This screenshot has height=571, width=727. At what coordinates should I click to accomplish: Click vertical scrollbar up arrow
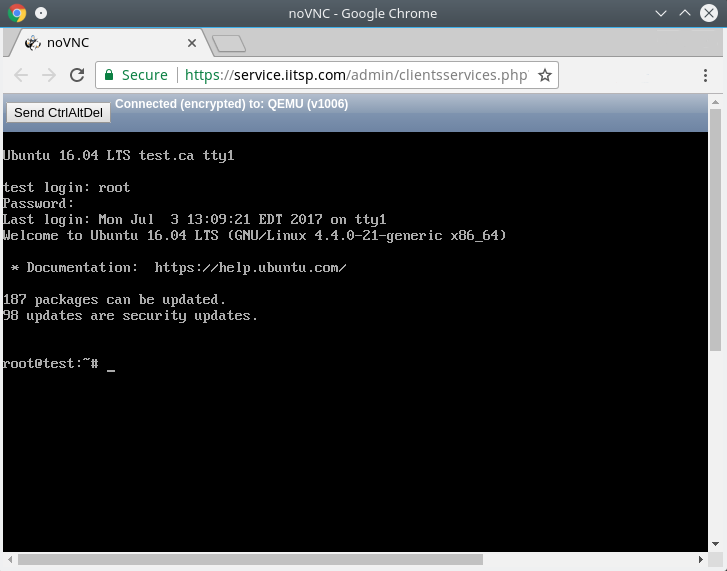point(715,102)
